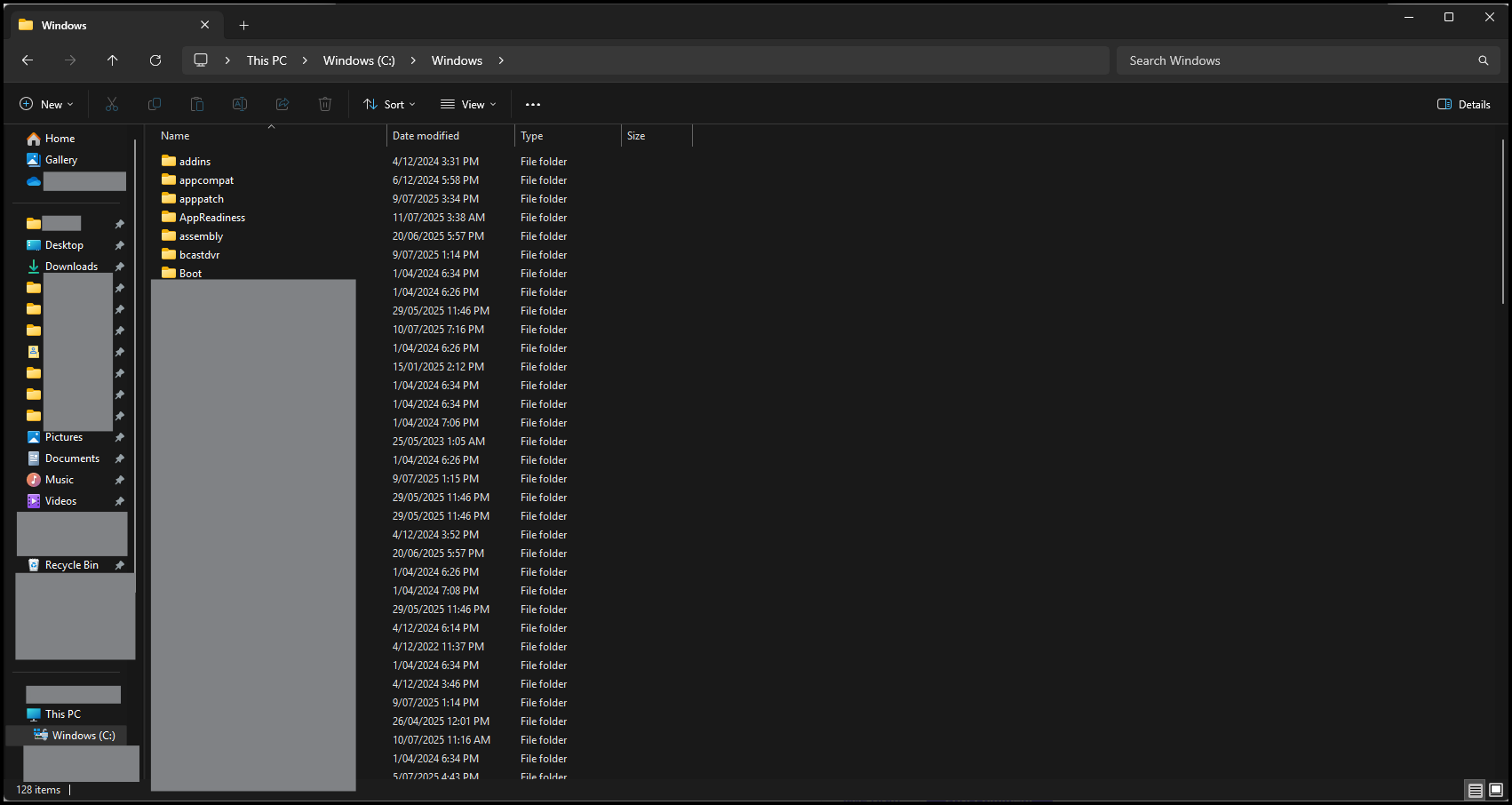Image resolution: width=1512 pixels, height=805 pixels.
Task: Click the pin icon next to Documents
Action: coord(119,458)
